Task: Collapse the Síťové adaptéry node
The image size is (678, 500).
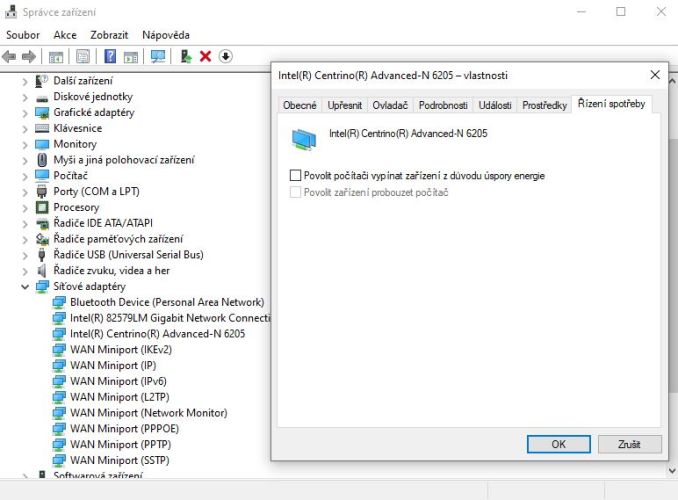Action: click(x=25, y=287)
